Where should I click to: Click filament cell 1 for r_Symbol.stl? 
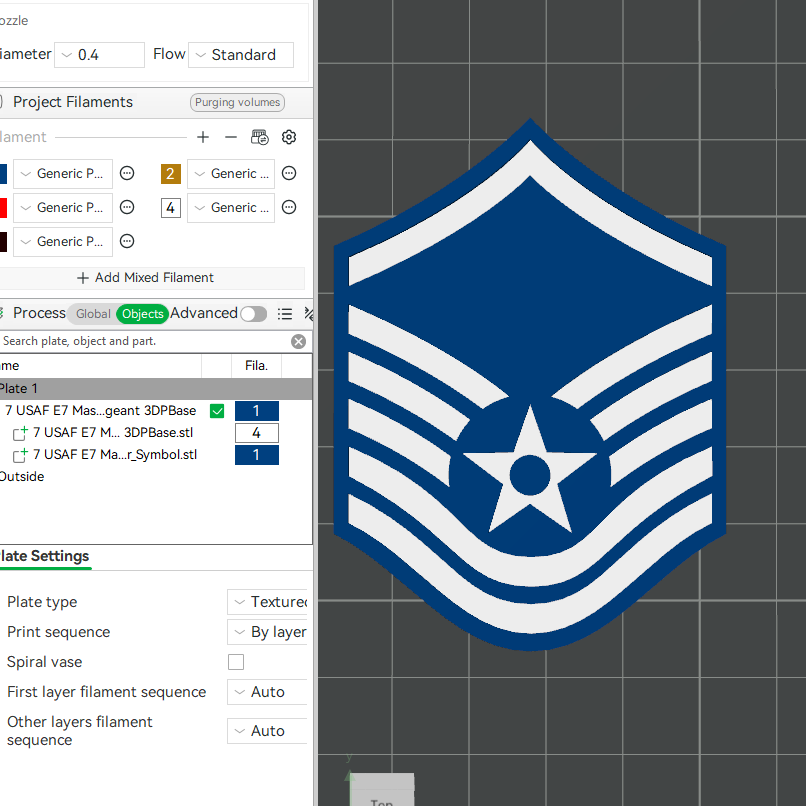[x=257, y=455]
